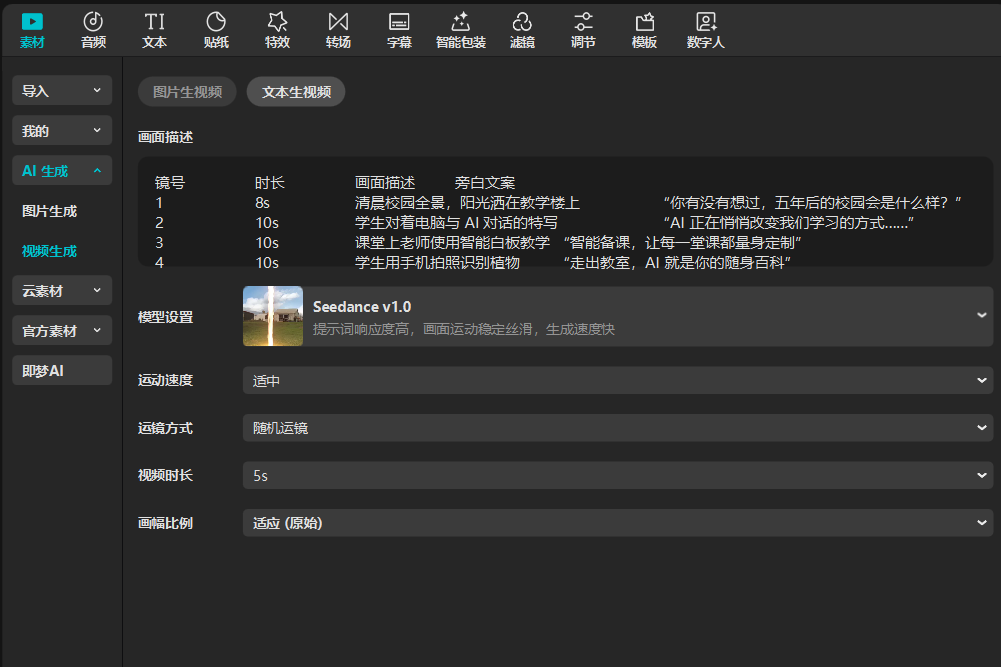Screen dimensions: 1001x667
Task: Open the 运动速度 dropdown showing 适中
Action: (x=617, y=380)
